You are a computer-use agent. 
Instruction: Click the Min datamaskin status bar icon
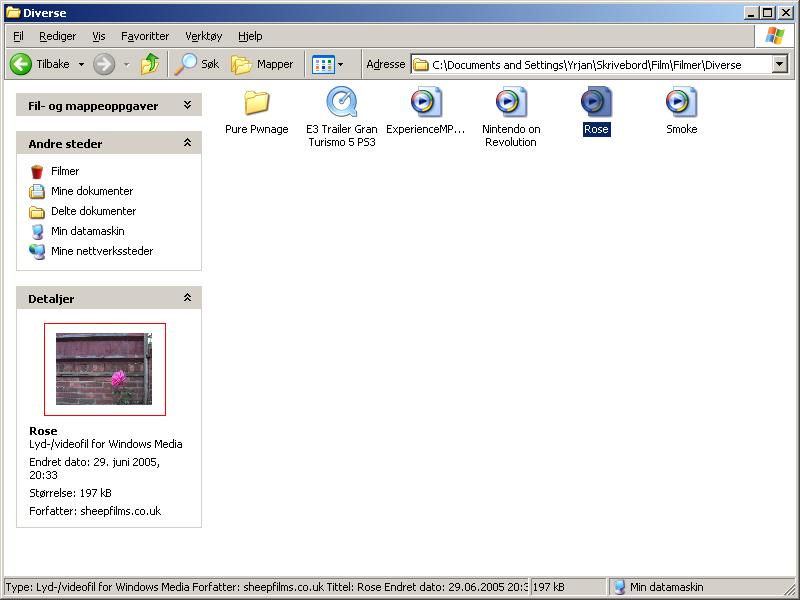(x=619, y=587)
